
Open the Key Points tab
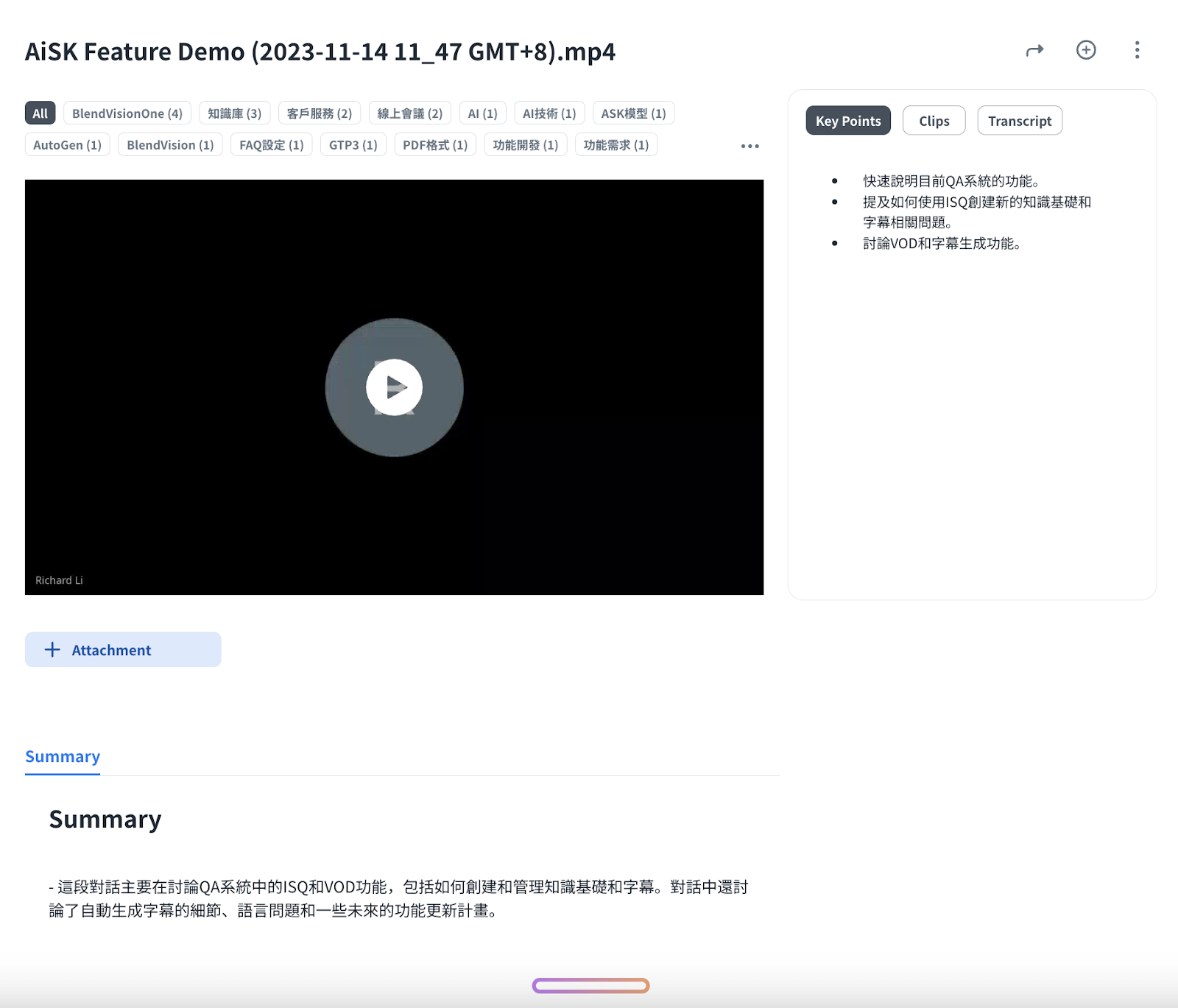[x=847, y=121]
